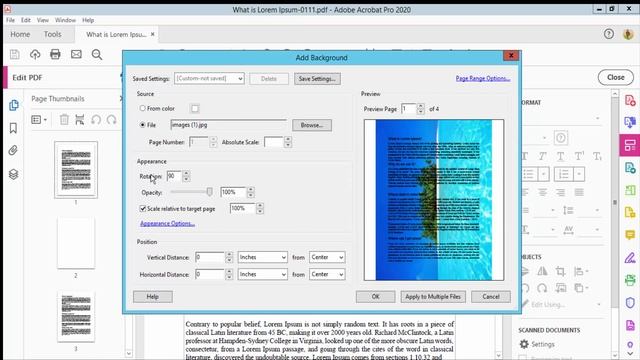Switch to the Tools tab
Image resolution: width=640 pixels, height=360 pixels.
[53, 34]
